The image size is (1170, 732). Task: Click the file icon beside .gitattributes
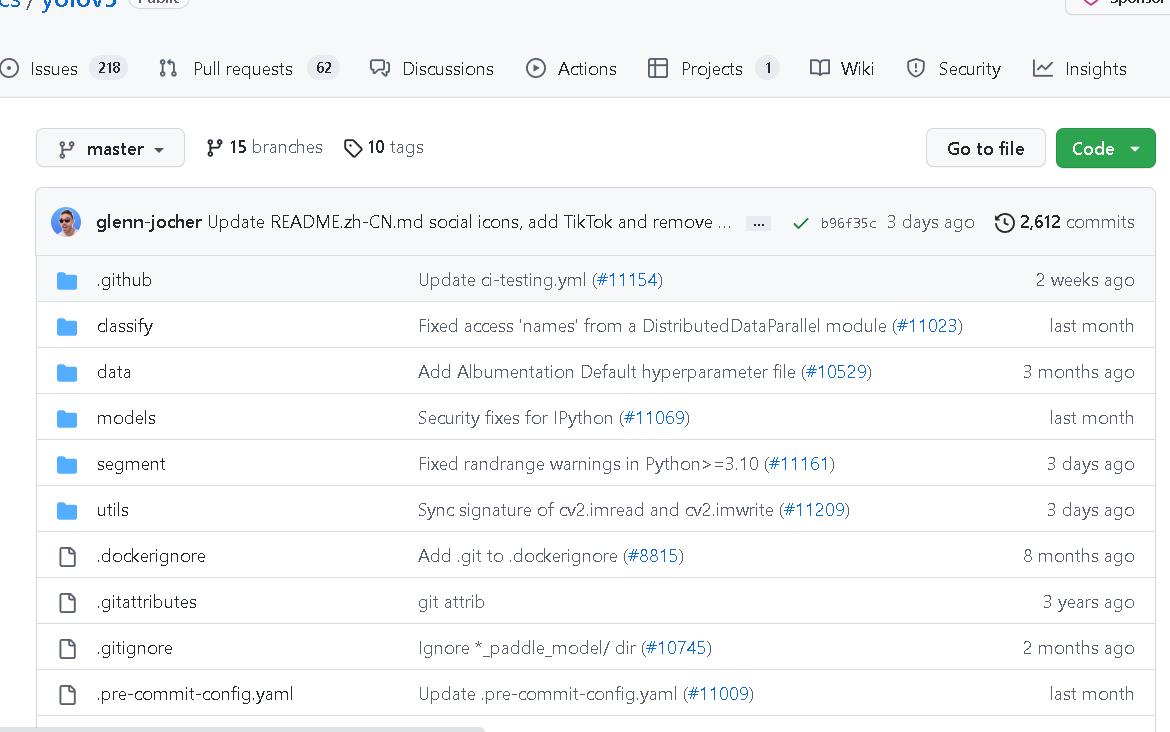click(67, 603)
